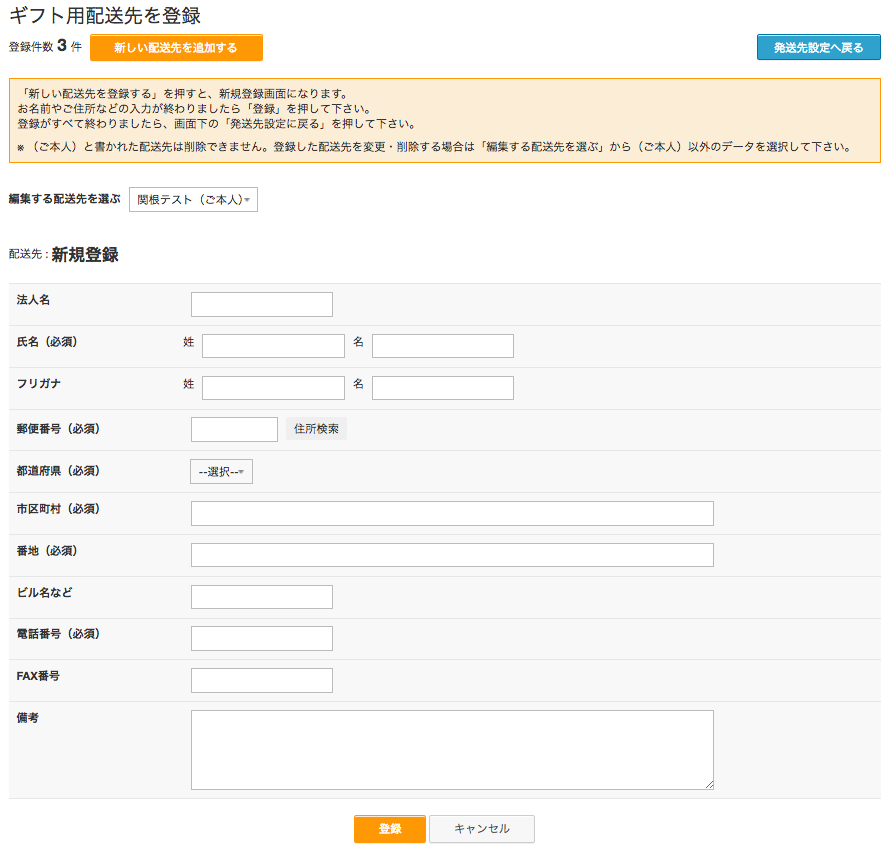
Task: Click inside the 備考 textarea
Action: [452, 750]
